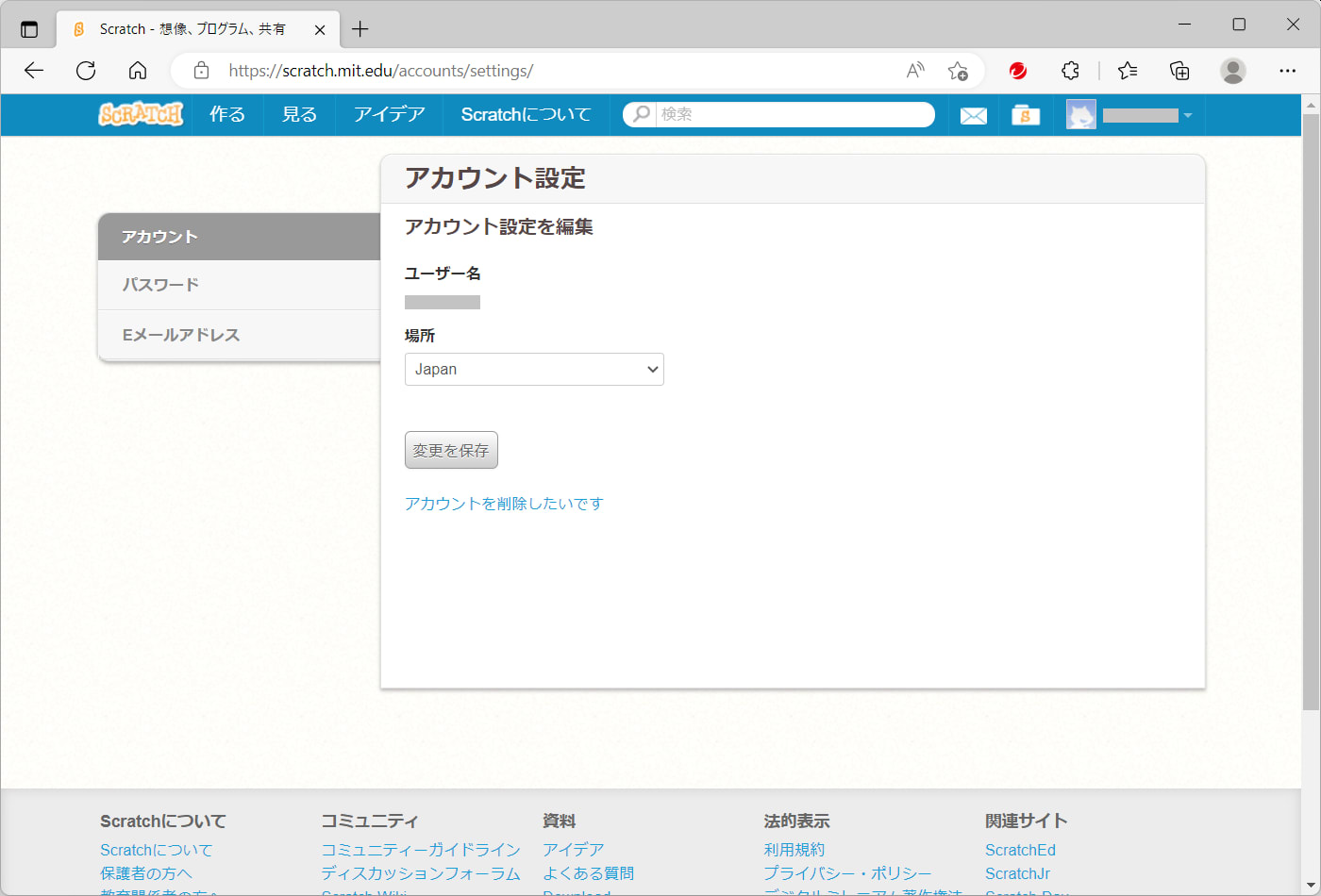This screenshot has width=1321, height=896.
Task: Click the Scratch logo in navigation bar
Action: click(x=141, y=114)
